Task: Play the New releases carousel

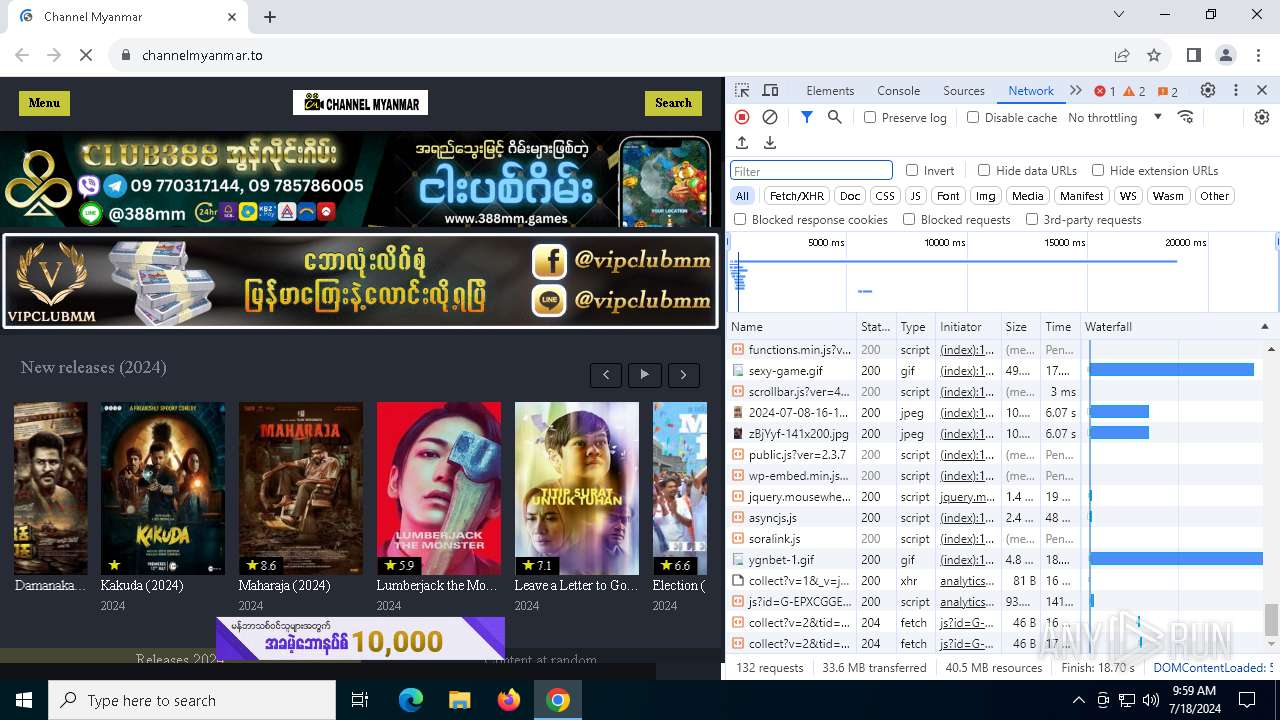Action: click(x=644, y=375)
